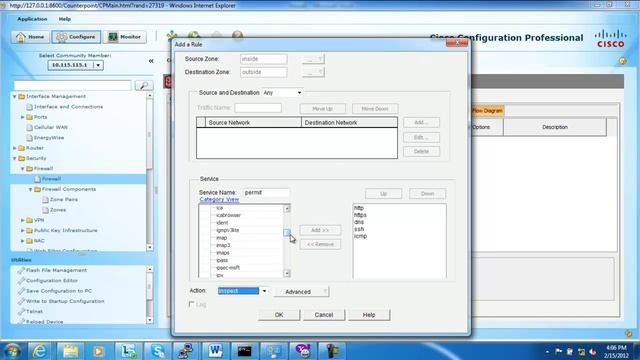
Task: Cancel the Add a Rule dialog
Action: (324, 315)
